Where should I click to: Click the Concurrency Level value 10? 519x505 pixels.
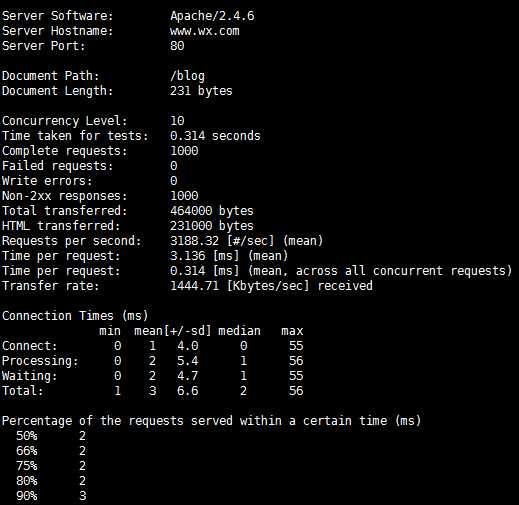(x=177, y=121)
